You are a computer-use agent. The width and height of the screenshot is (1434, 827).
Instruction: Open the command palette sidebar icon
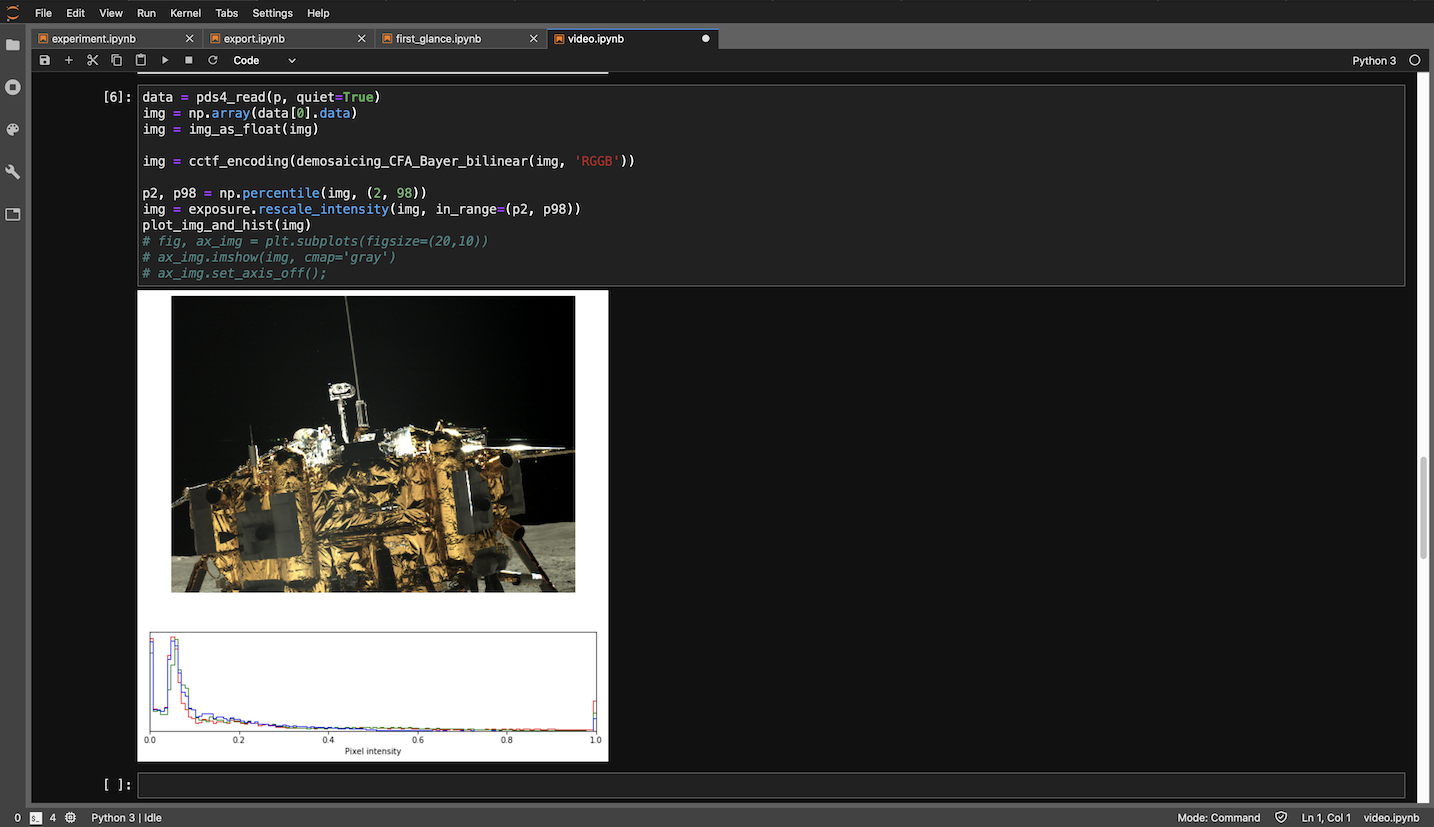tap(13, 130)
